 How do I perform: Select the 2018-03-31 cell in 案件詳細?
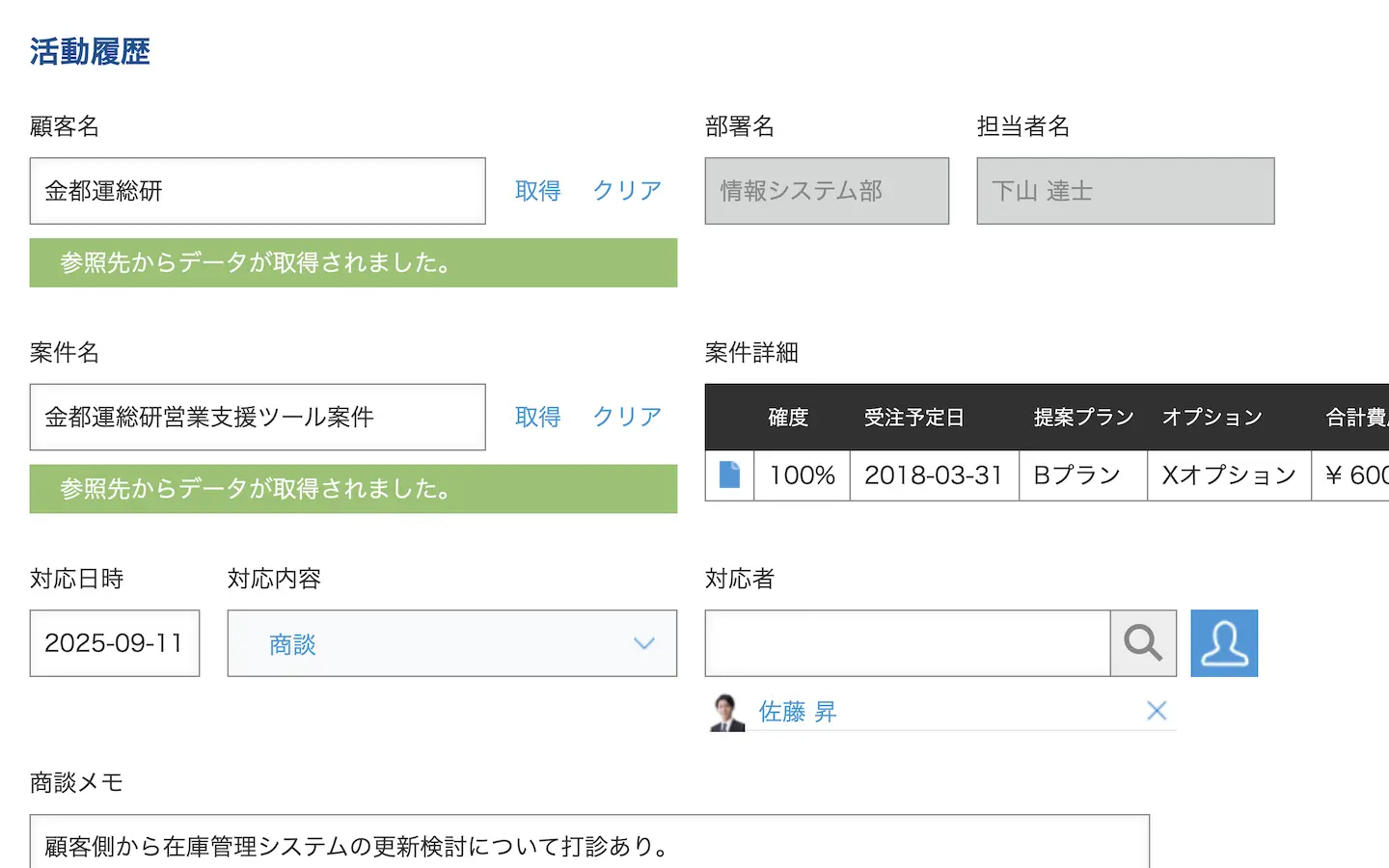pyautogui.click(x=933, y=475)
